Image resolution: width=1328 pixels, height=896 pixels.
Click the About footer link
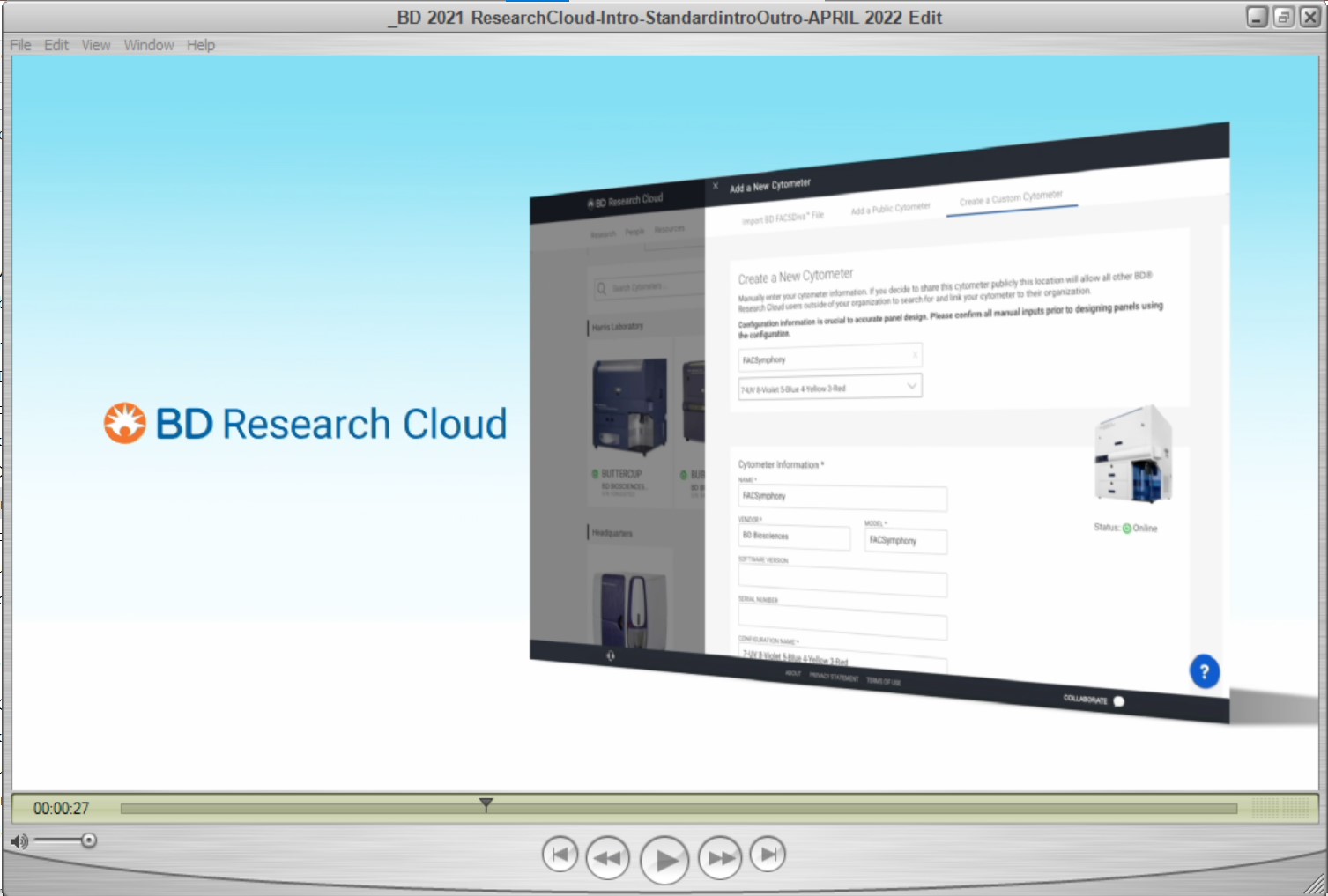tap(793, 673)
